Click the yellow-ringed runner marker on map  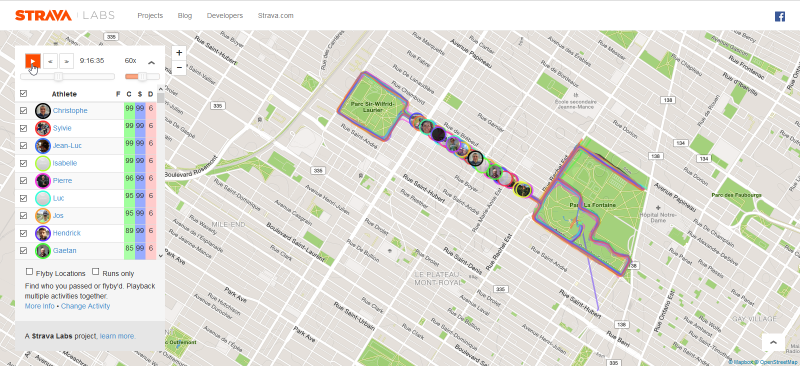click(522, 190)
